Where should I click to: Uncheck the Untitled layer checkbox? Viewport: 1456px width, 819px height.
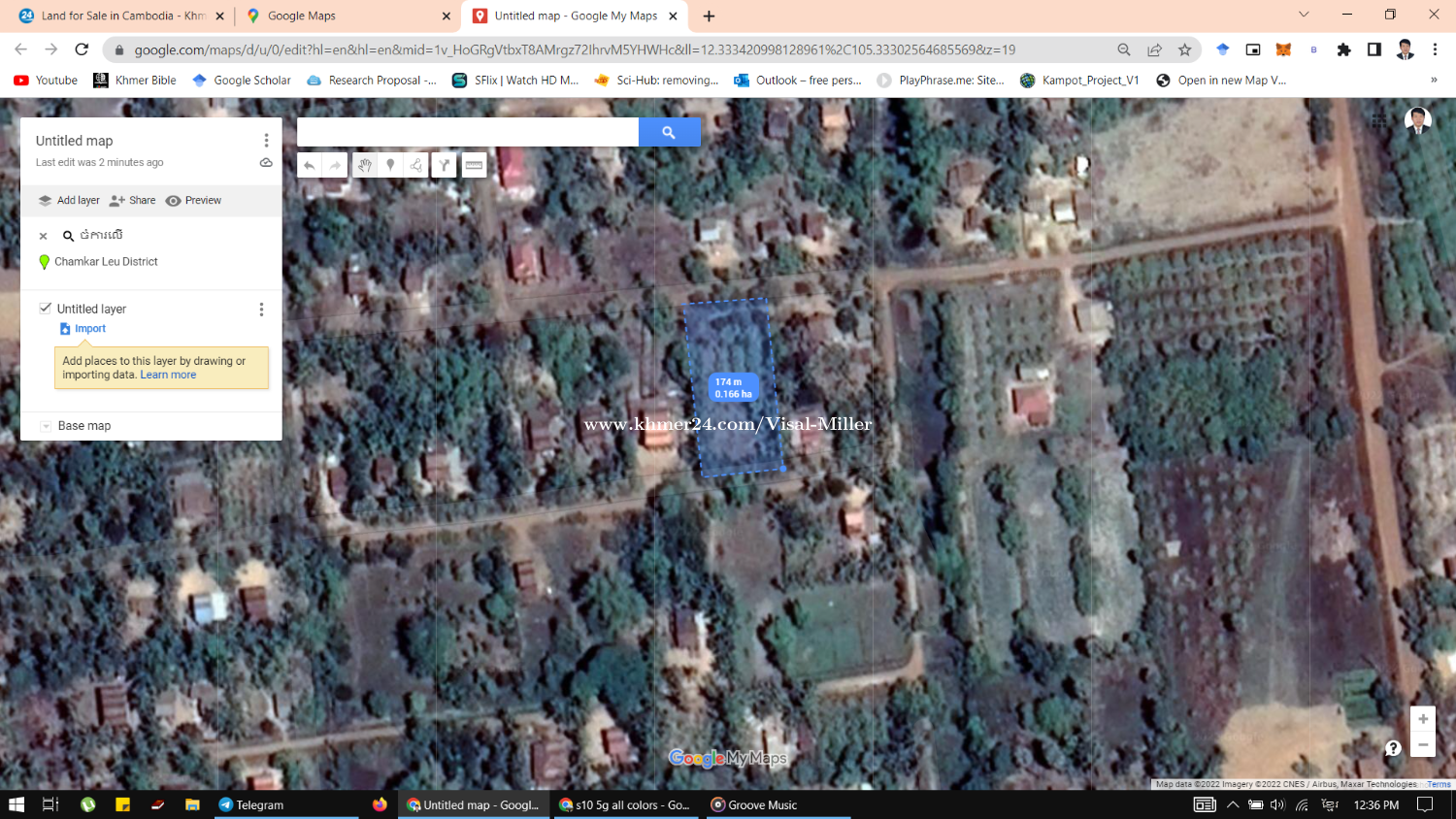click(45, 309)
